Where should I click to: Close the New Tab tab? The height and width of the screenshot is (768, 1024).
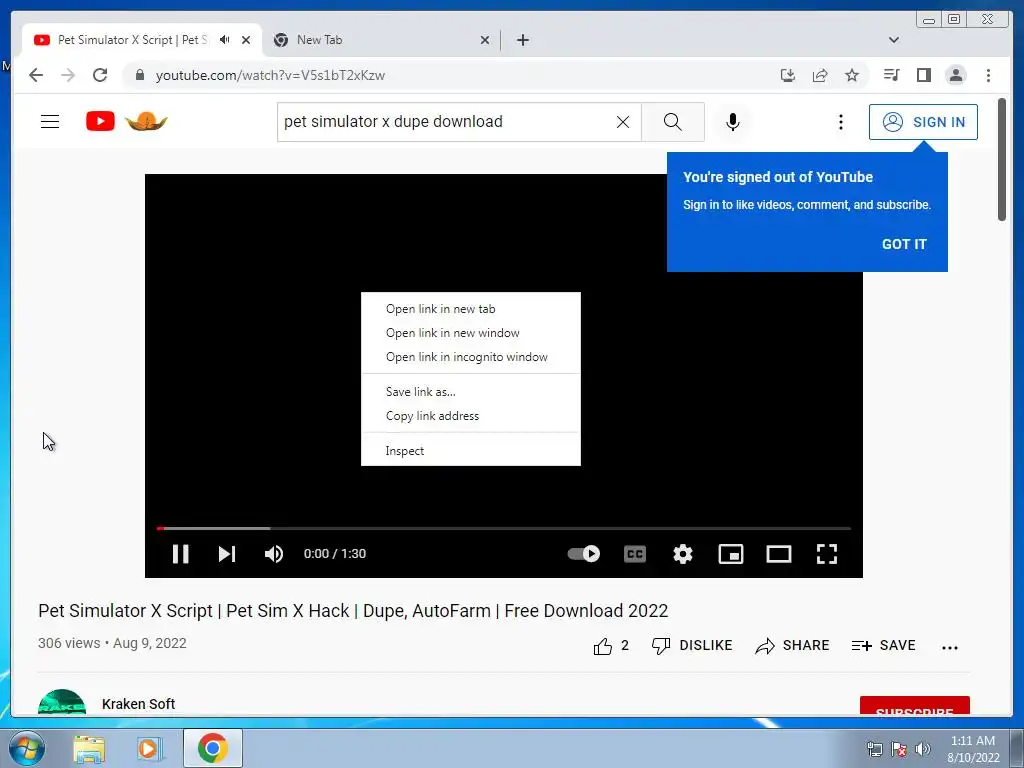(x=485, y=40)
